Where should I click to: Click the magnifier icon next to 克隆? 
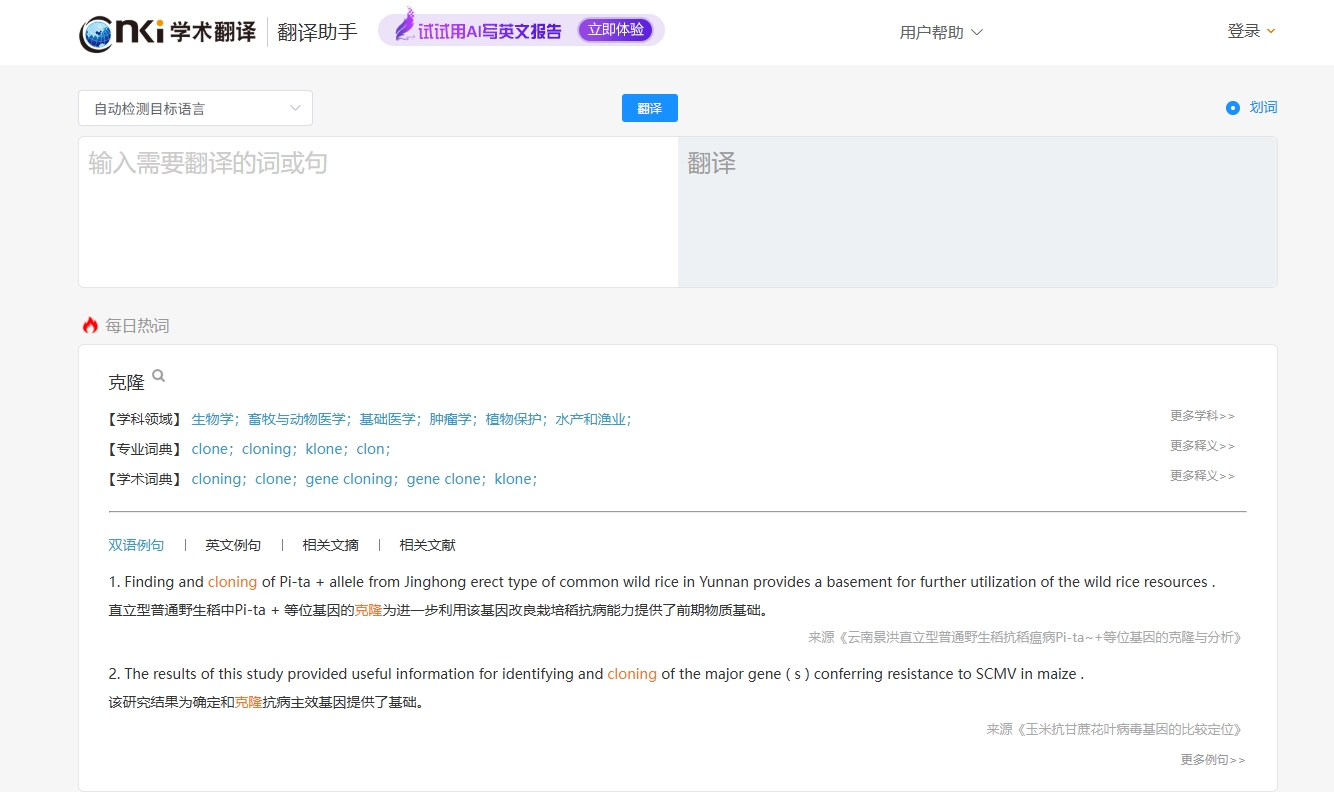160,375
